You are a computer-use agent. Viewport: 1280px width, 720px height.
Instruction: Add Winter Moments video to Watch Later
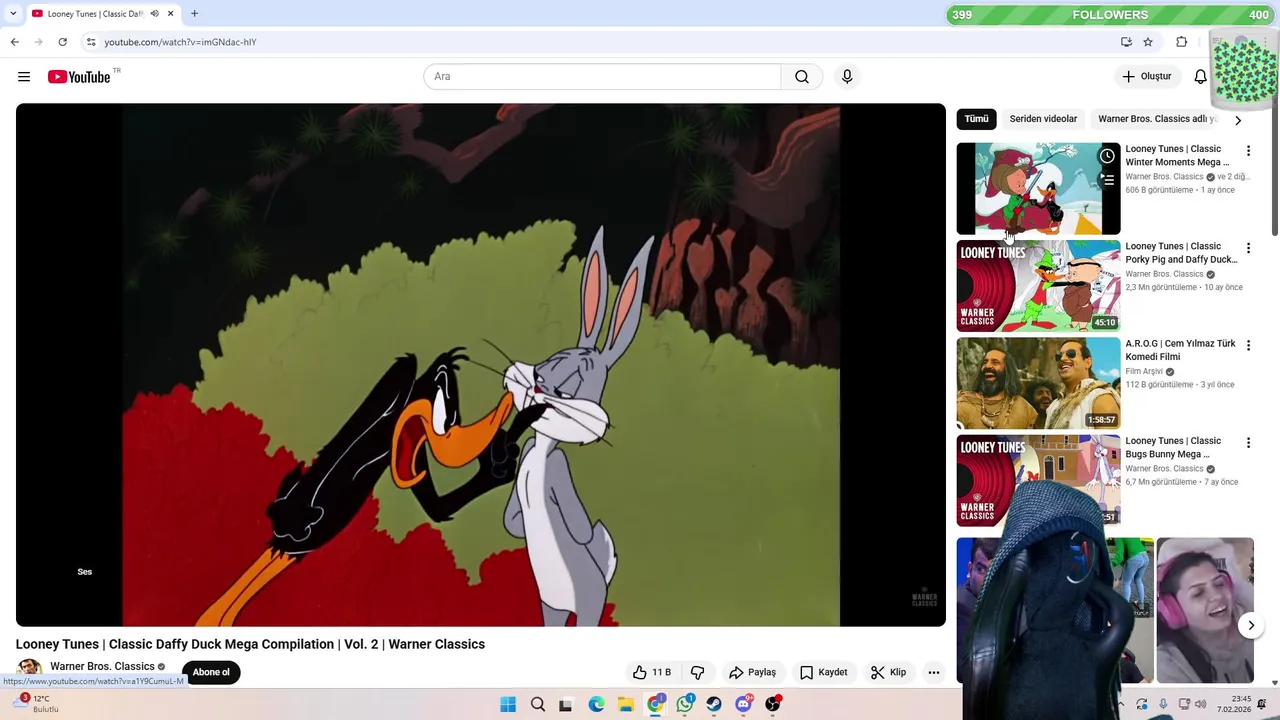tap(1107, 156)
